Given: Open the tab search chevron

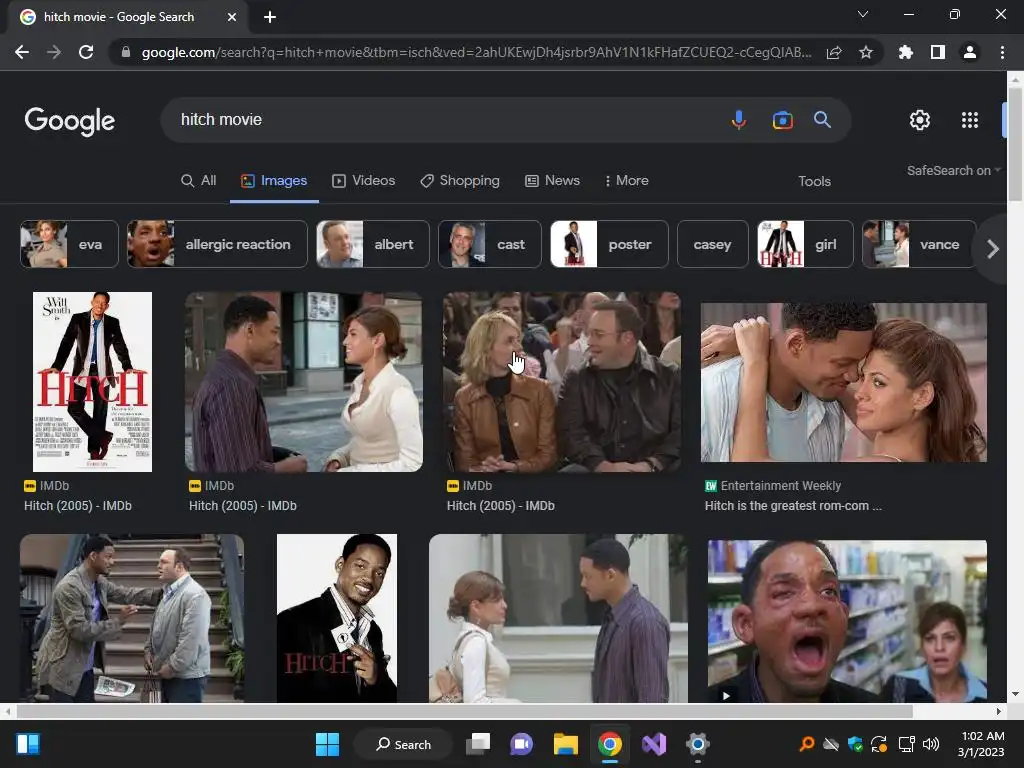Looking at the screenshot, I should [863, 14].
